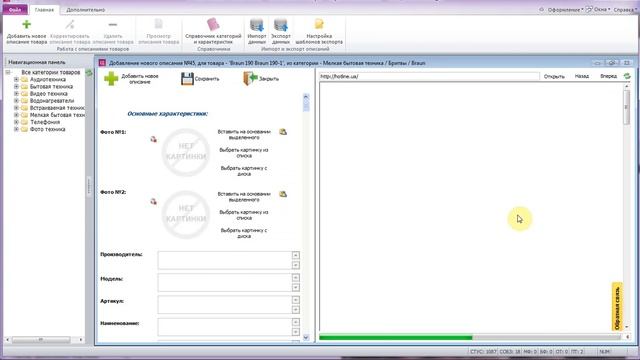640x360 pixels.
Task: Click the form's vertical scrollbar down arrow
Action: tap(306, 338)
